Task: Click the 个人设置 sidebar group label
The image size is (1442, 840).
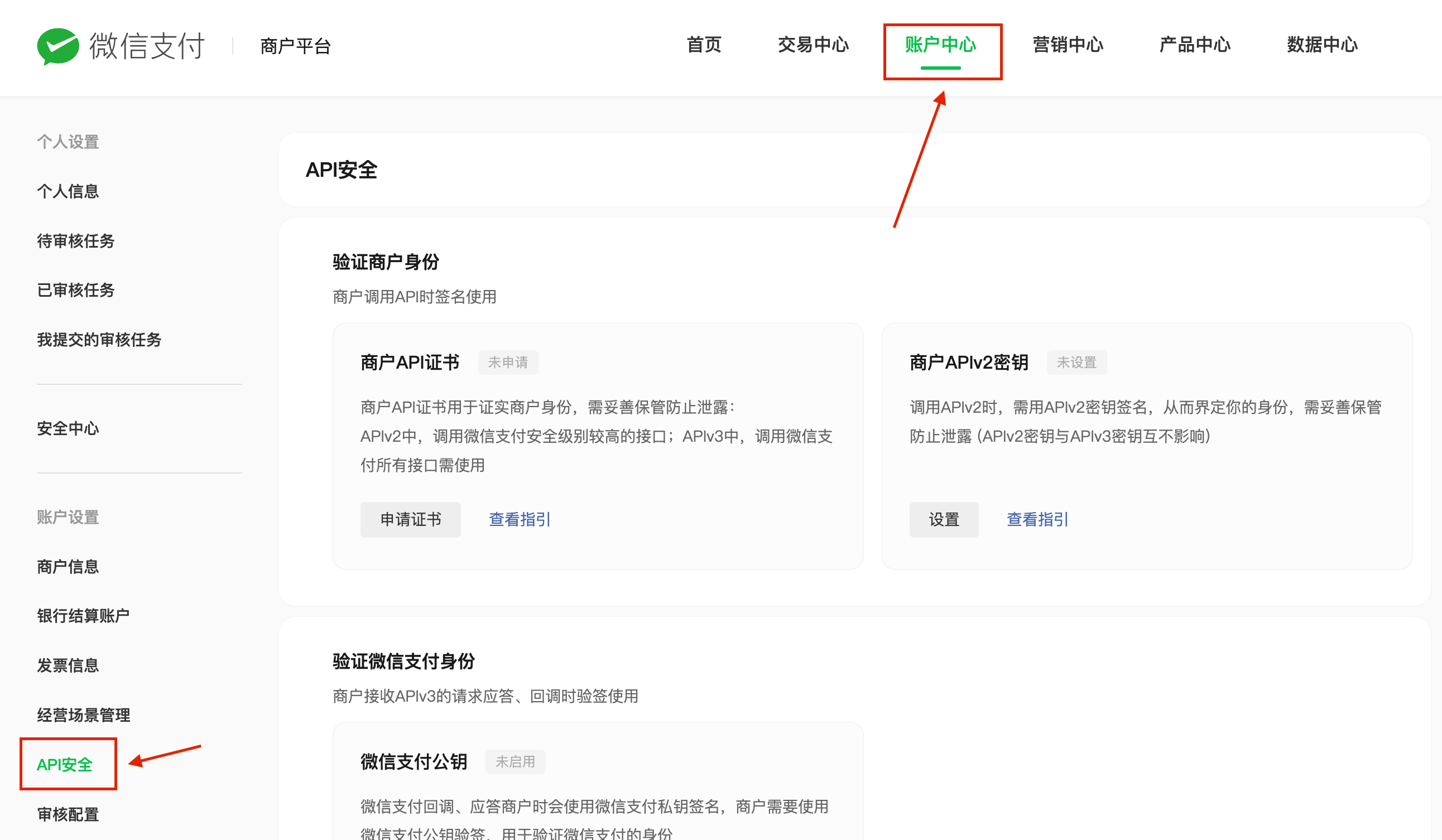Action: coord(68,142)
